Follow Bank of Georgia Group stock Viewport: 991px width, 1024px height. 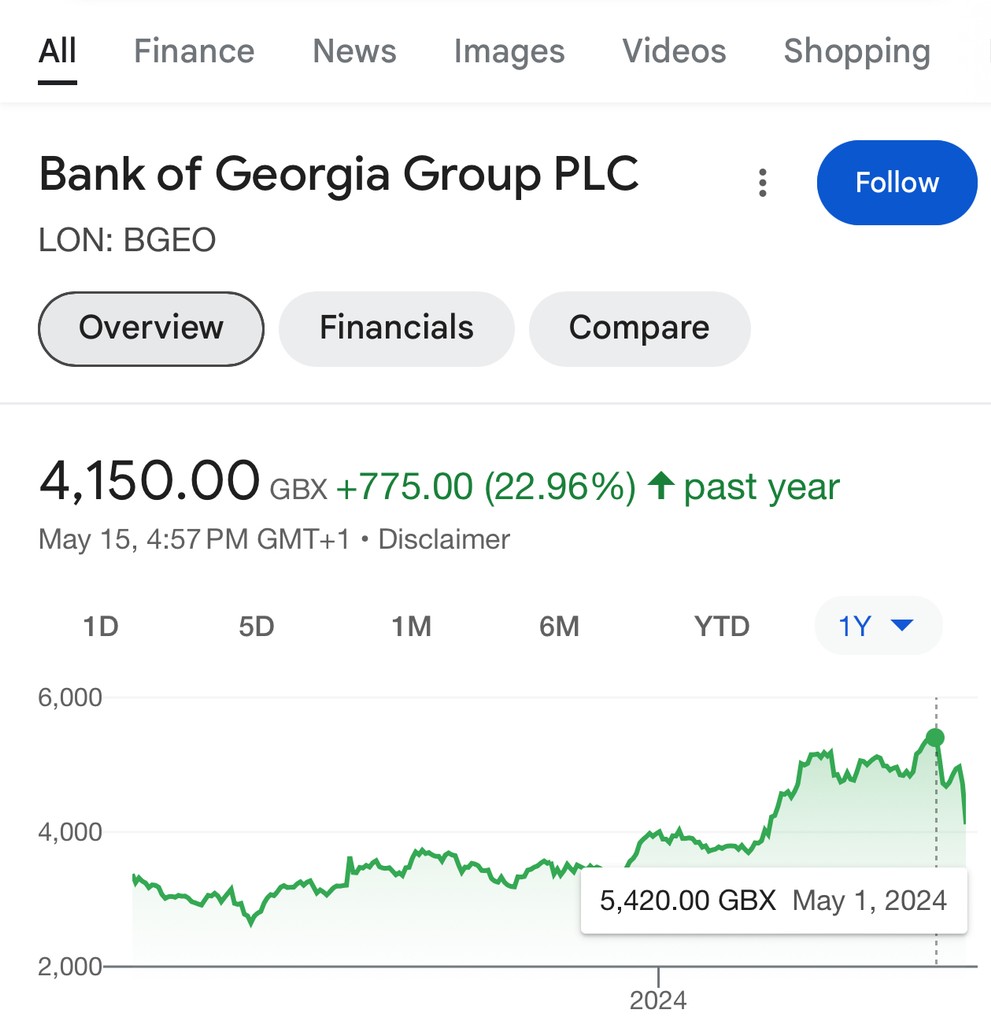(x=896, y=183)
